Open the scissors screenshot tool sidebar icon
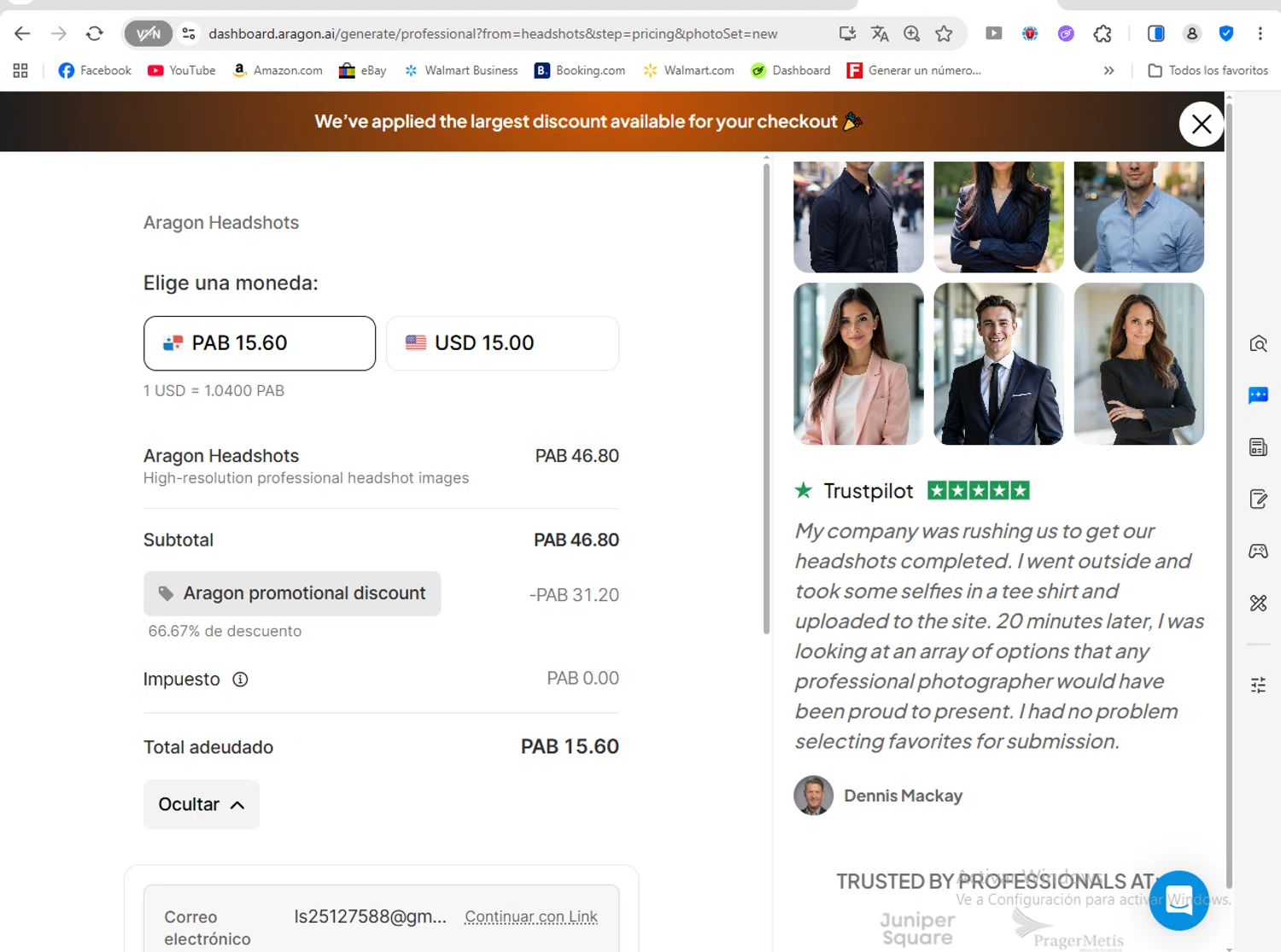The width and height of the screenshot is (1281, 952). coord(1258,604)
